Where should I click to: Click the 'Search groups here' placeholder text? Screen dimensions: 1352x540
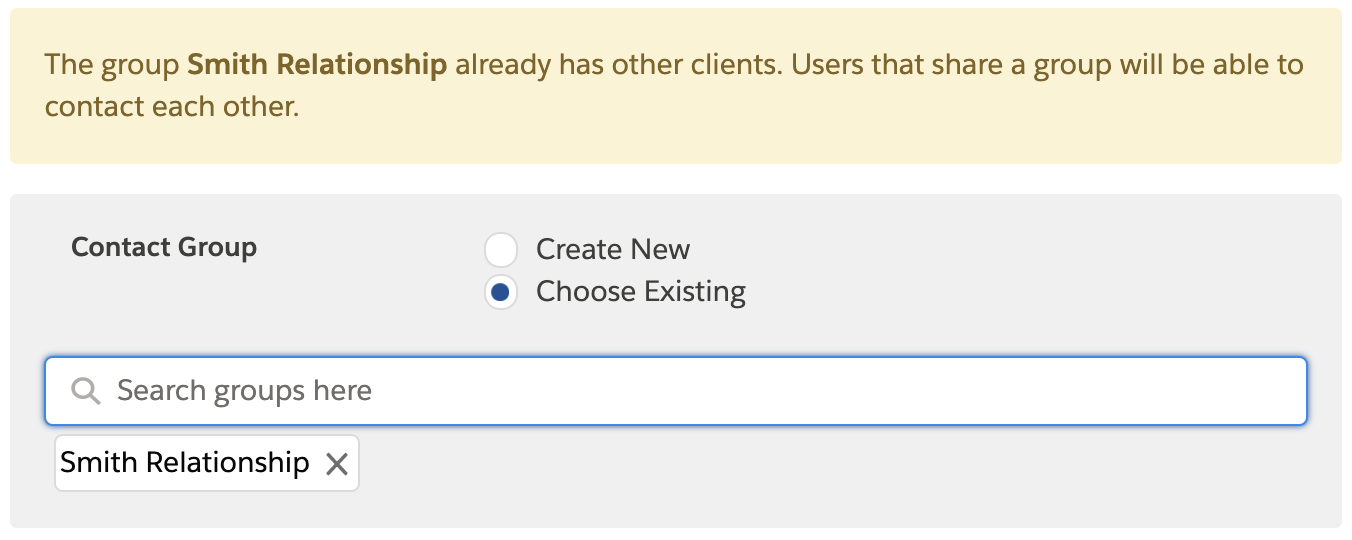click(244, 390)
